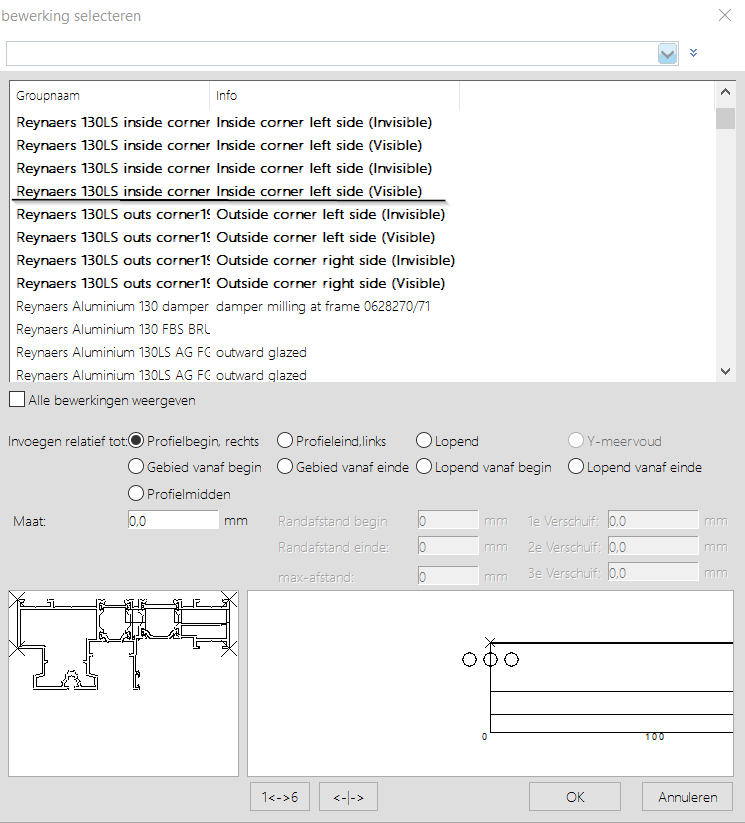This screenshot has height=823, width=745.
Task: Click the Maat input field
Action: click(173, 520)
